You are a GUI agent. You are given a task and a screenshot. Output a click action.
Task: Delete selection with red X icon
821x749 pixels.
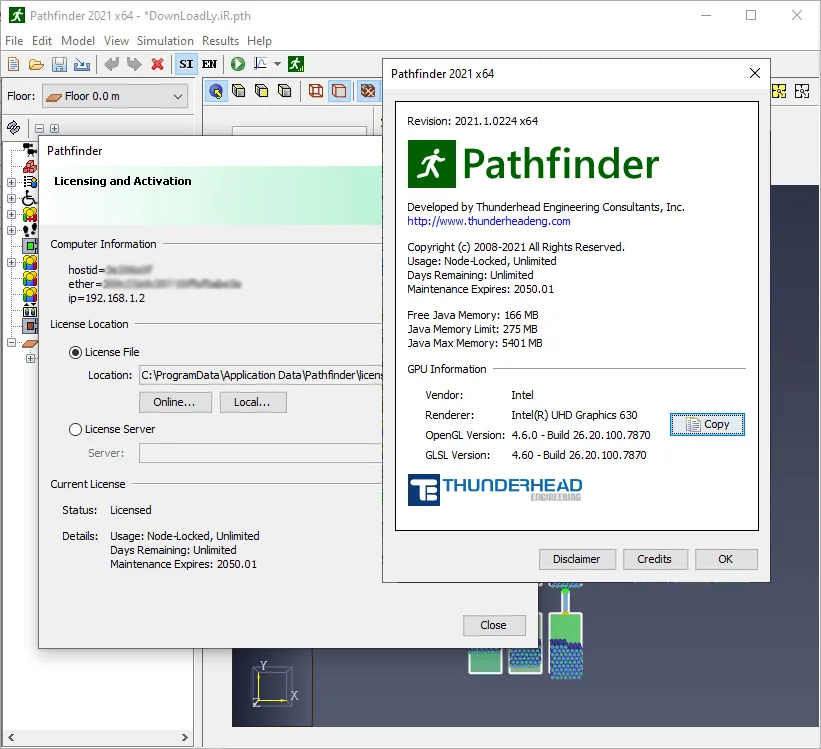coord(157,64)
